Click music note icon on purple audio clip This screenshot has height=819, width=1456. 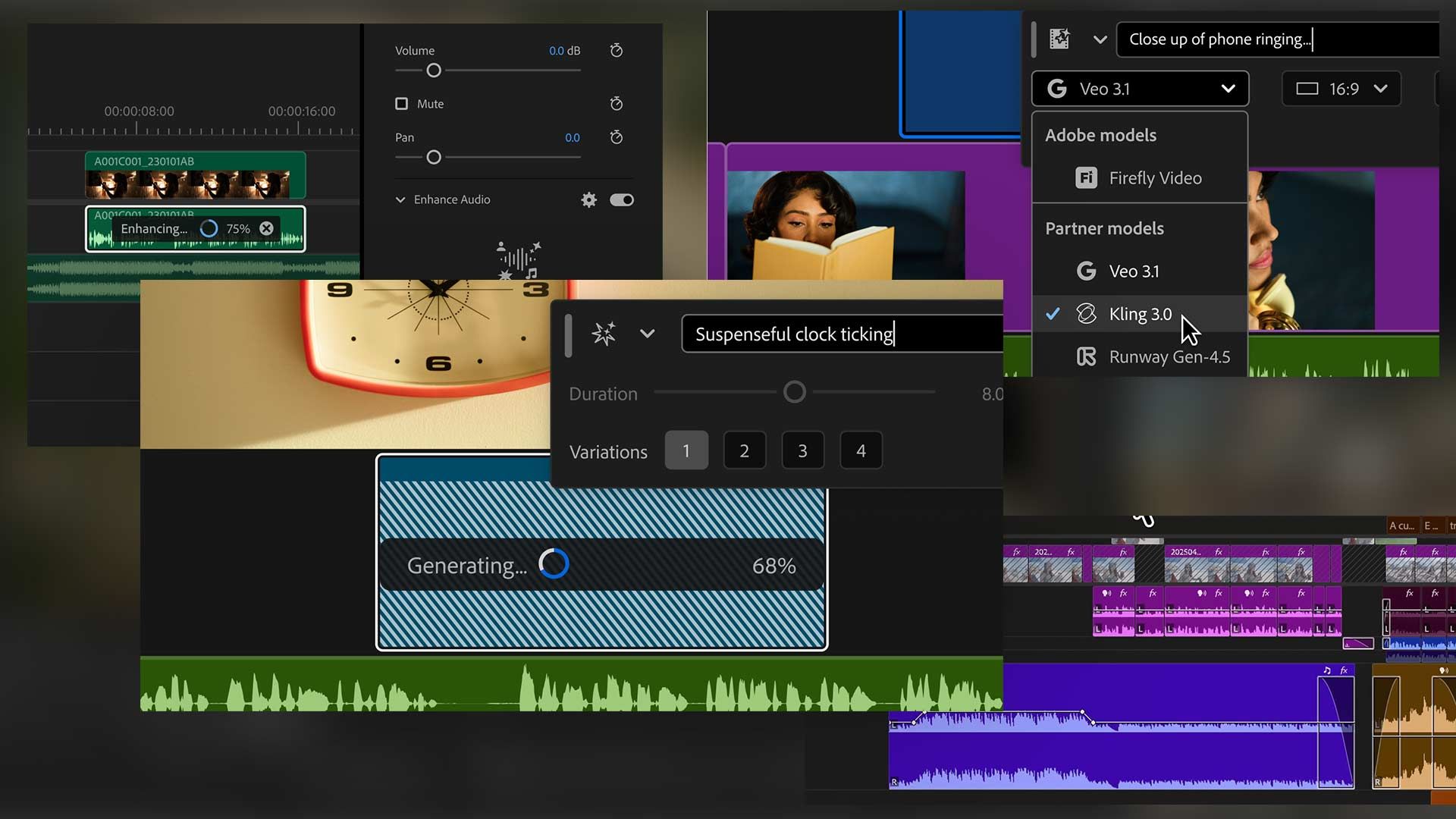pos(1326,670)
